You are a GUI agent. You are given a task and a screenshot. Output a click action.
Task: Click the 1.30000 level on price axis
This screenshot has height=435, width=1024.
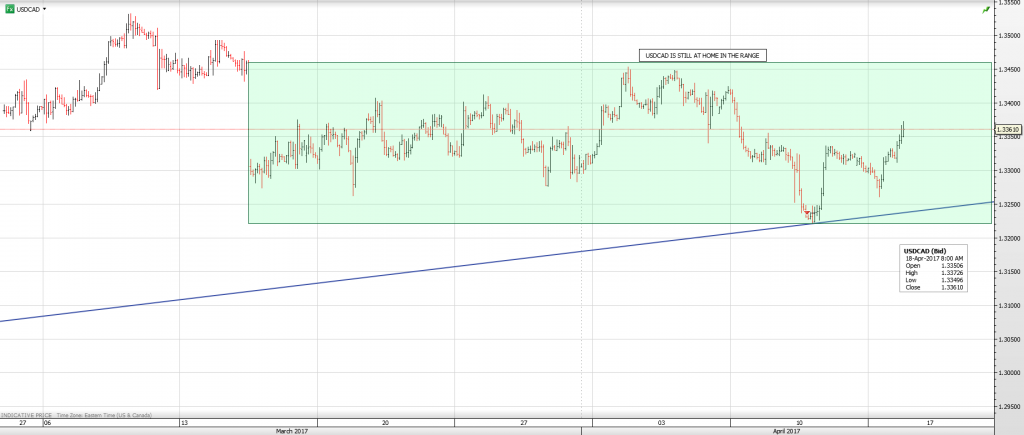coord(1008,372)
